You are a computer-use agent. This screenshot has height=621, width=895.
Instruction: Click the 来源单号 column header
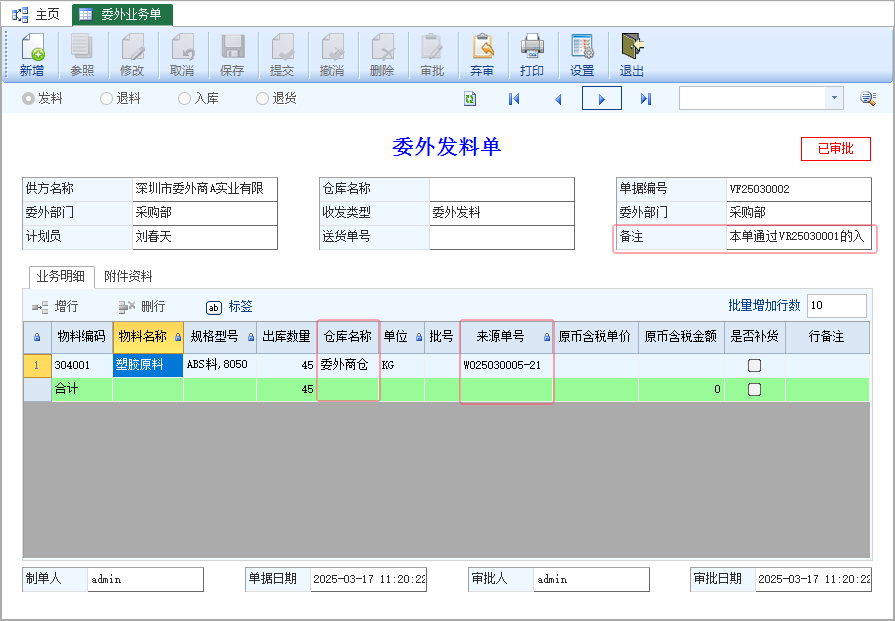pos(506,337)
